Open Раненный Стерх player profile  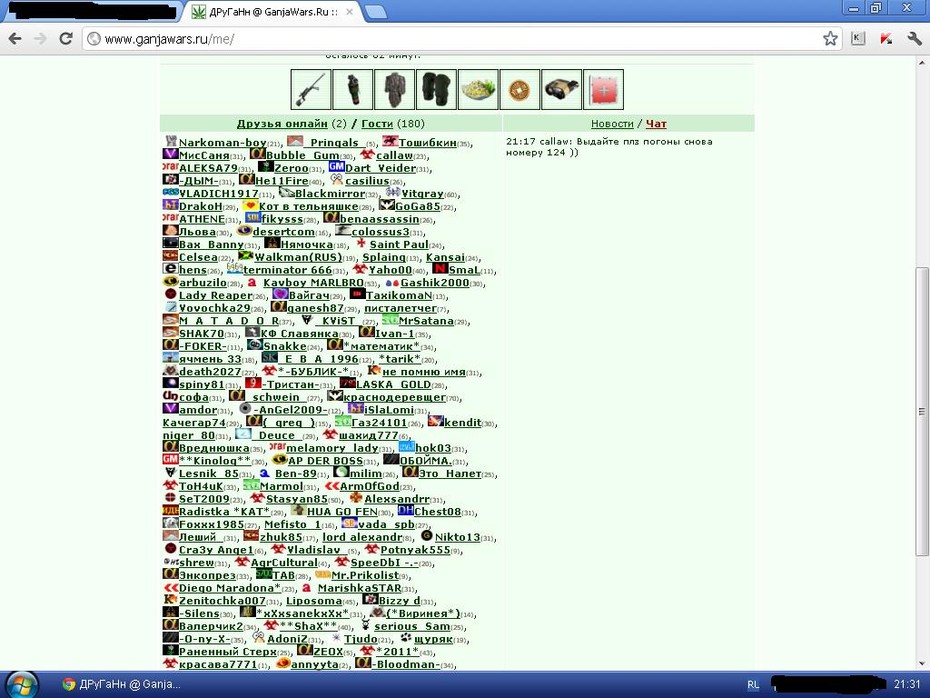click(x=228, y=652)
